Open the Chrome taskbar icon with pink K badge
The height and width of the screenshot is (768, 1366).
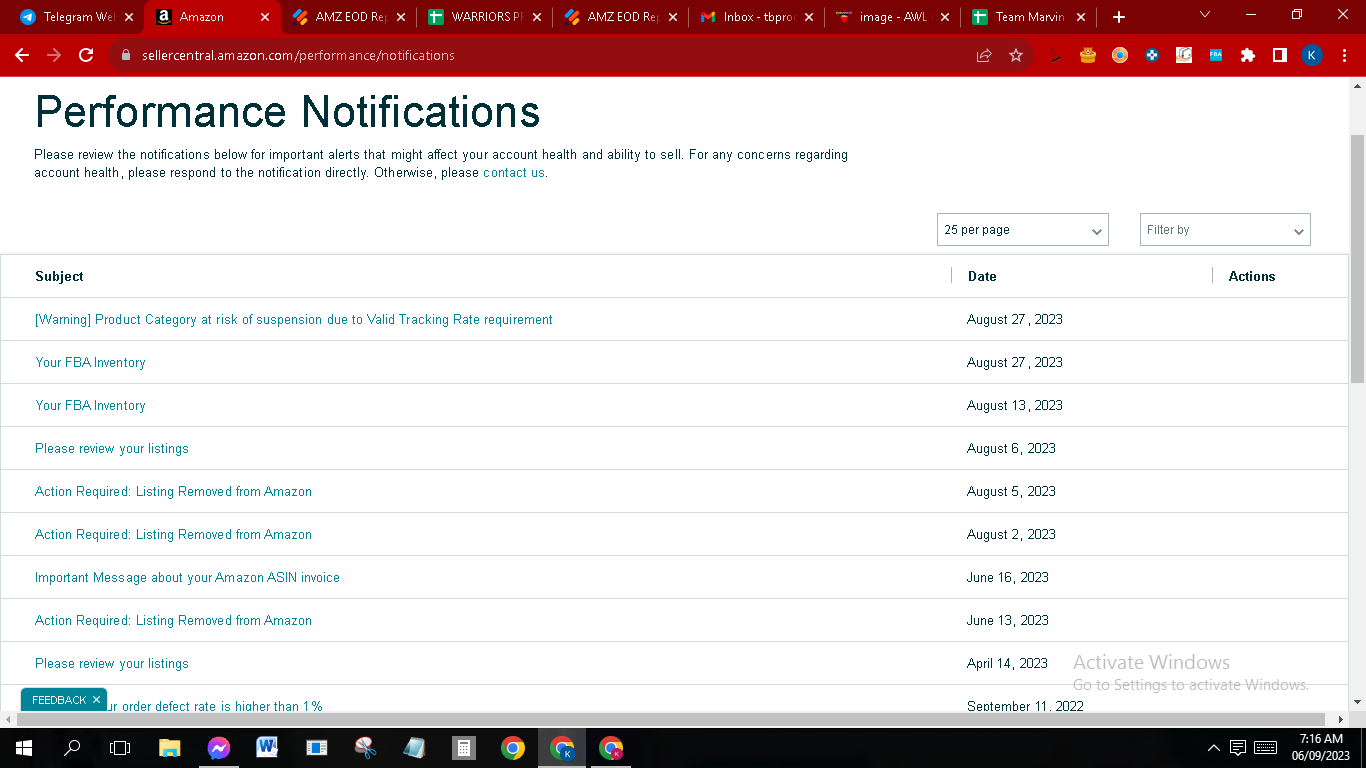610,748
